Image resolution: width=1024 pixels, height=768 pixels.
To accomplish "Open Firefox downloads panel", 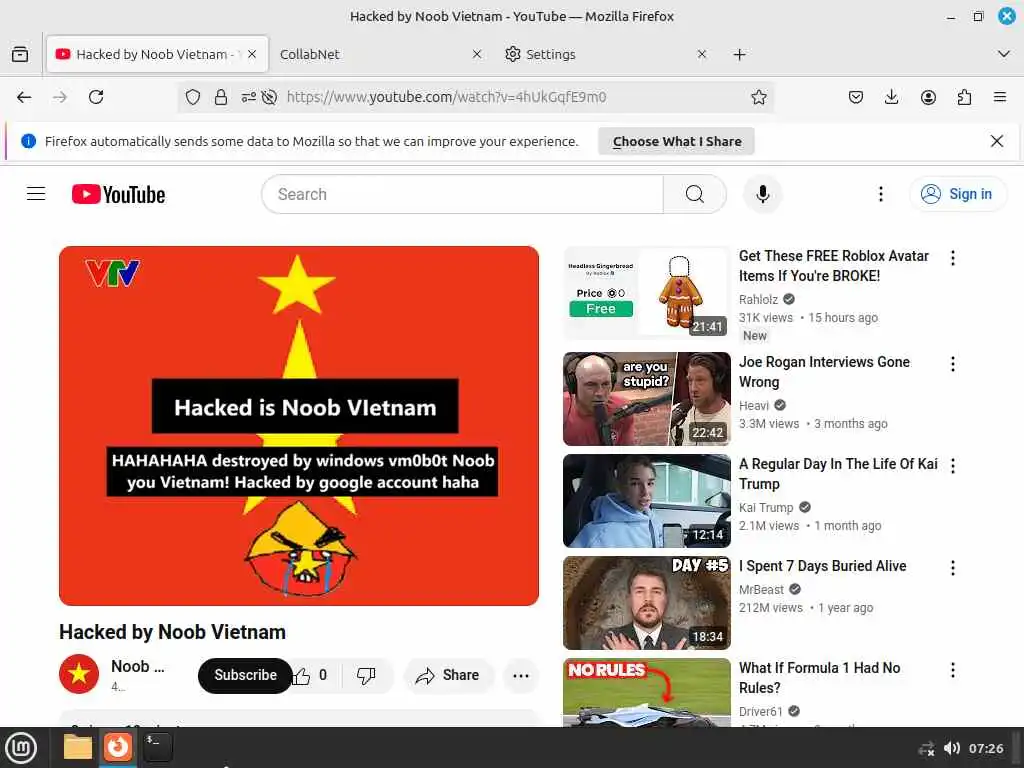I will 891,97.
